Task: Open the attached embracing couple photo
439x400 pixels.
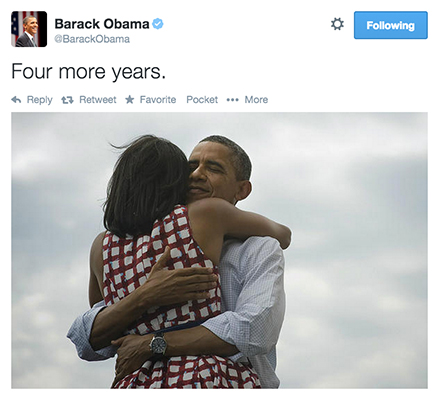Action: pos(219,250)
